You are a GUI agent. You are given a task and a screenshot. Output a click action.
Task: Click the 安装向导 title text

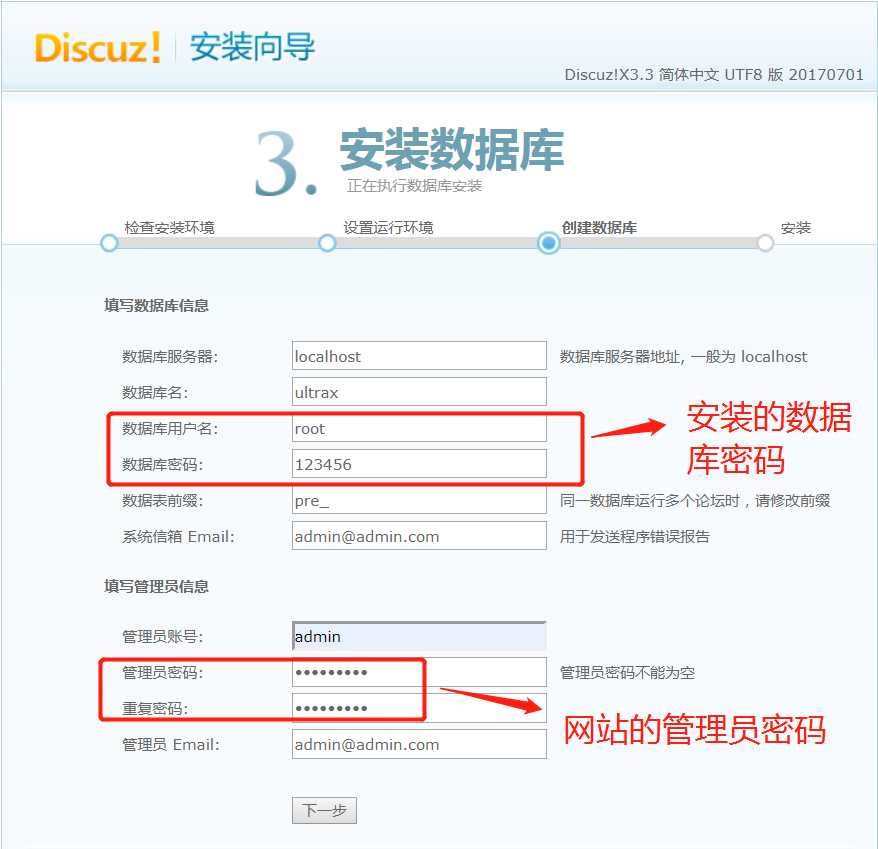[x=253, y=46]
